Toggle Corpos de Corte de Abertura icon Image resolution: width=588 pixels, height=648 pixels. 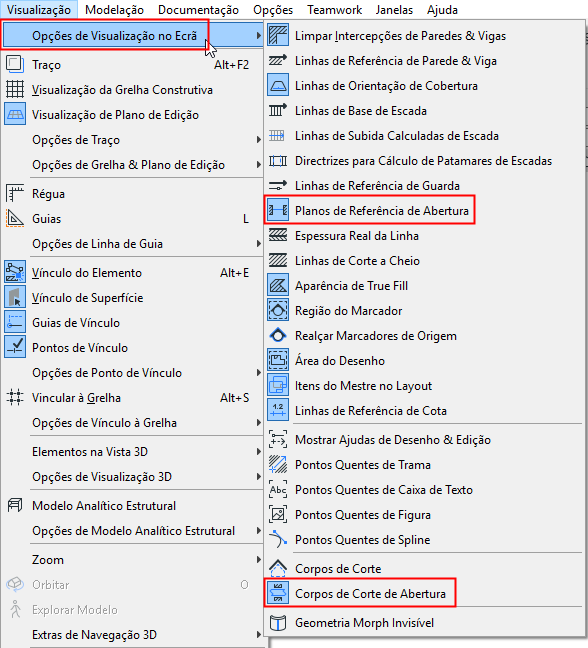[278, 593]
